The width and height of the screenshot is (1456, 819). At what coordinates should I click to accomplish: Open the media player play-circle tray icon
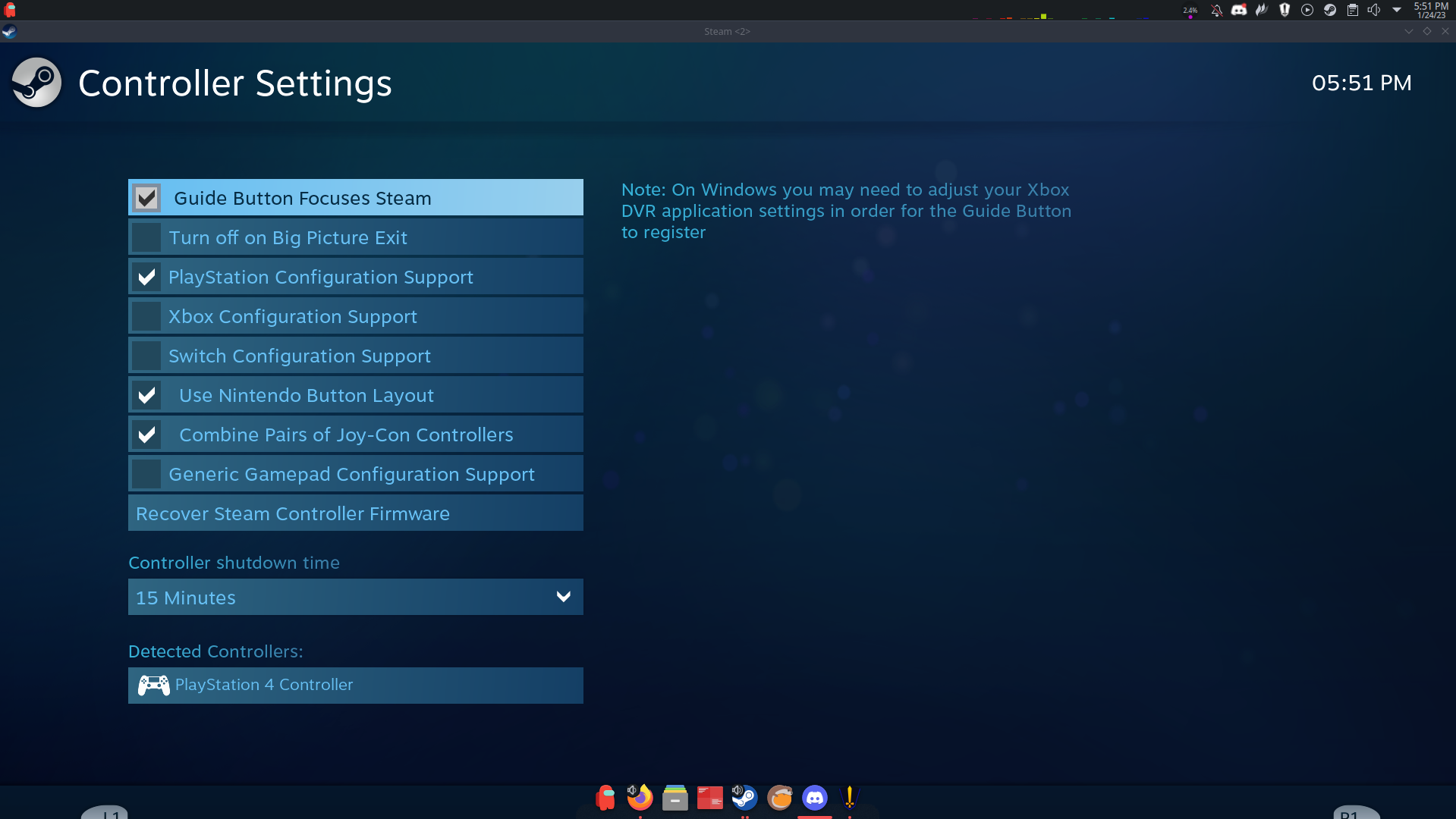pos(1307,10)
